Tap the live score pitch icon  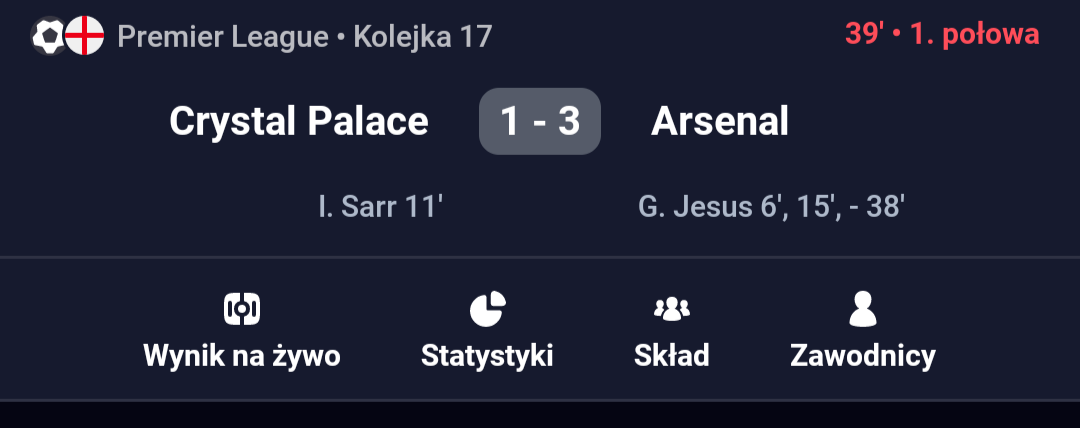click(241, 309)
